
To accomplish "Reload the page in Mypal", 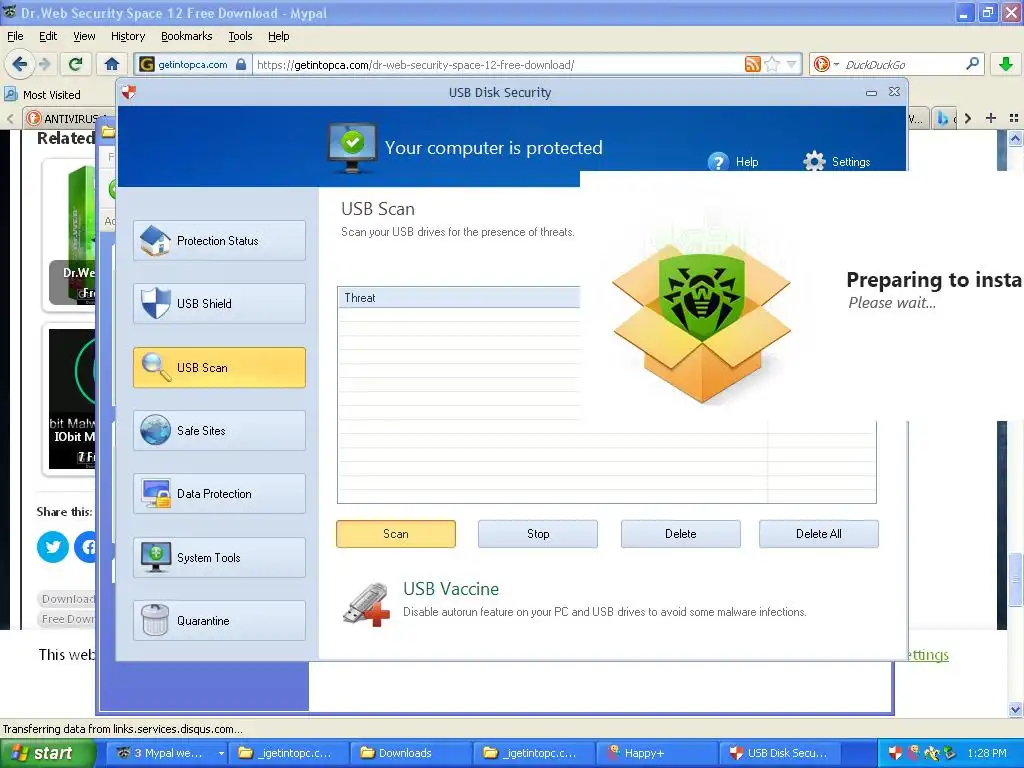I will point(76,64).
